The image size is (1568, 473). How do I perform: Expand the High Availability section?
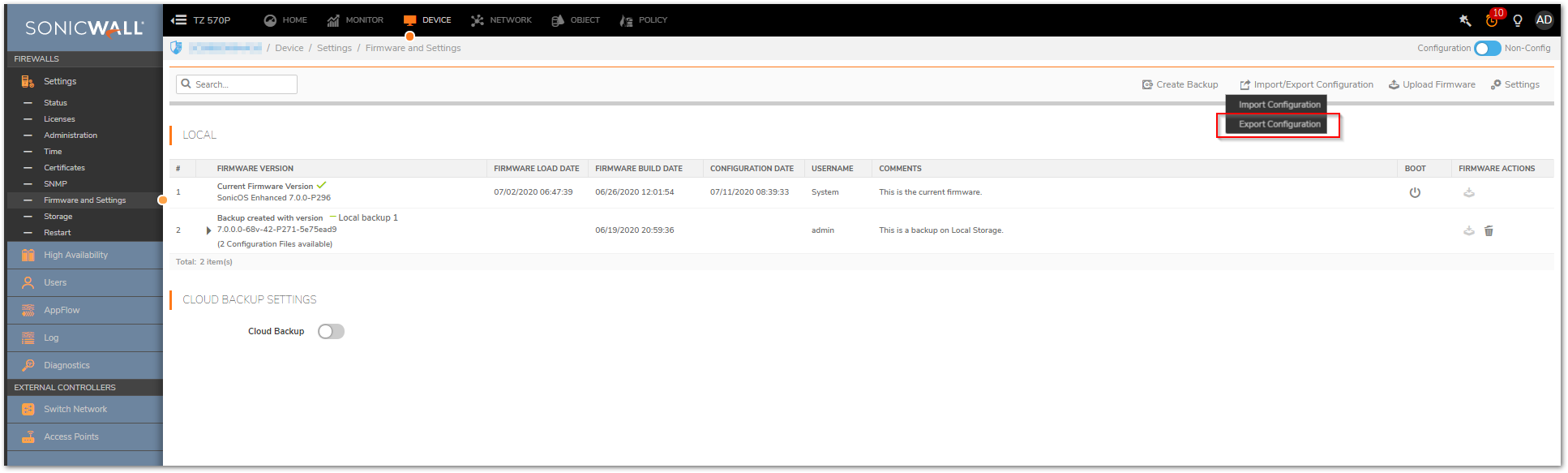(75, 255)
